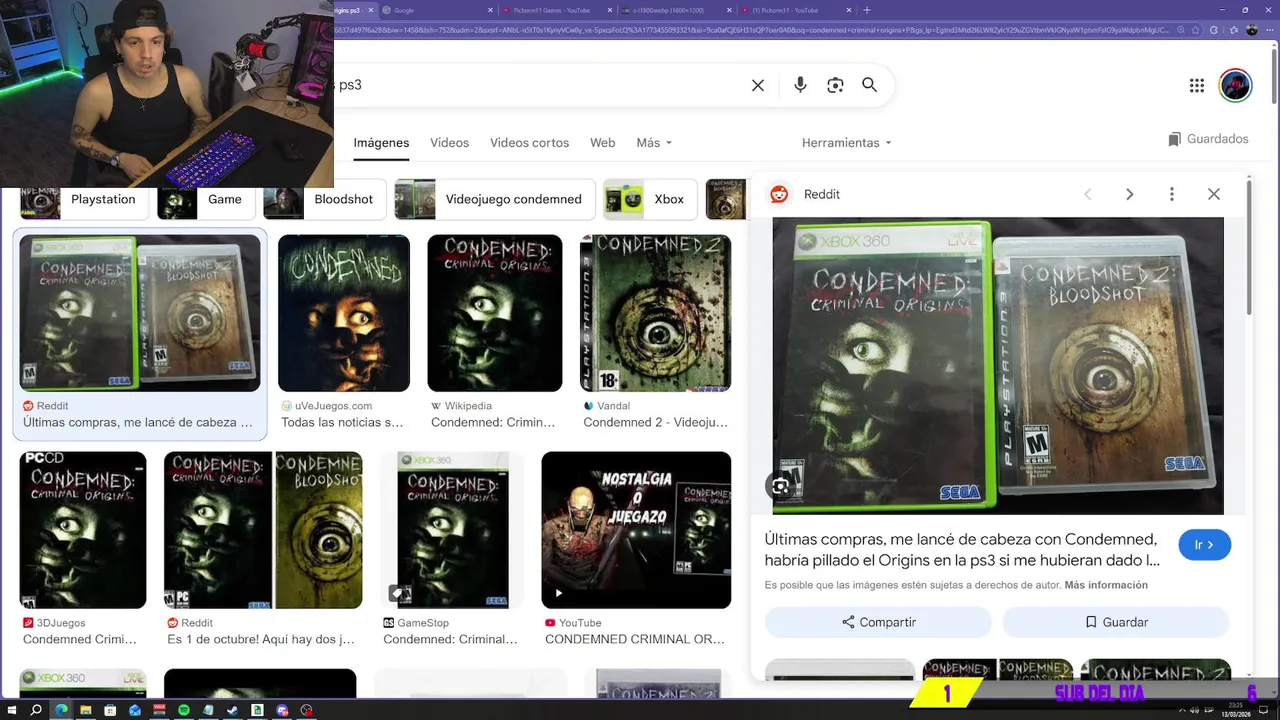Open Windows taskbar search
Viewport: 1280px width, 720px height.
36,710
